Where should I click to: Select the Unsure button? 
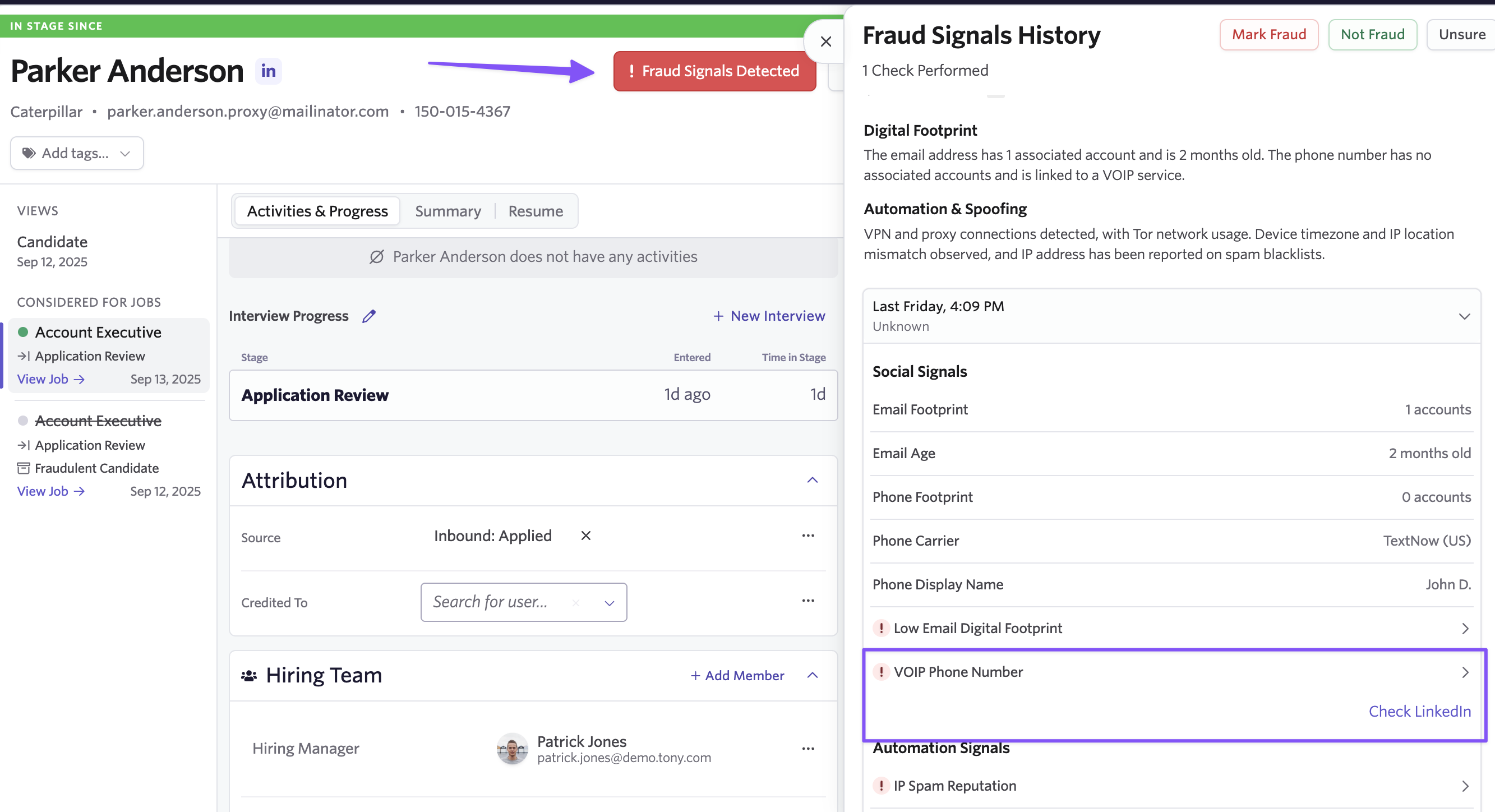1461,34
